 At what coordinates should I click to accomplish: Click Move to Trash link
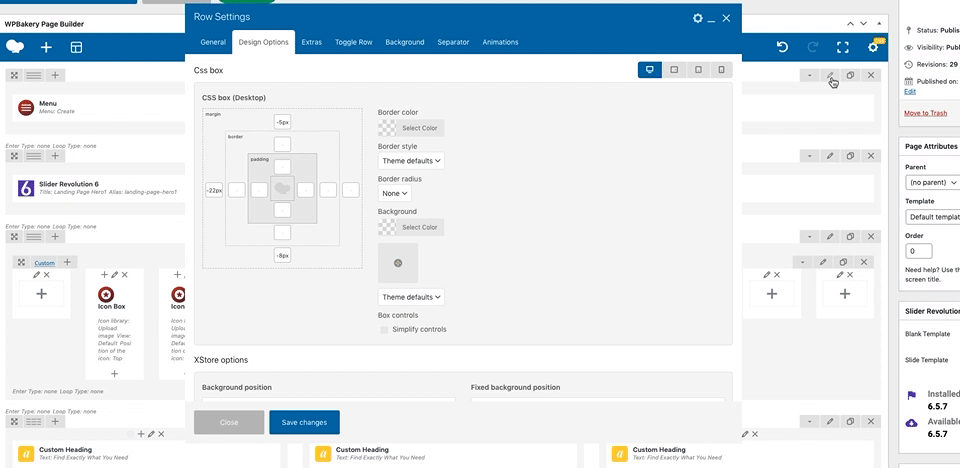925,113
